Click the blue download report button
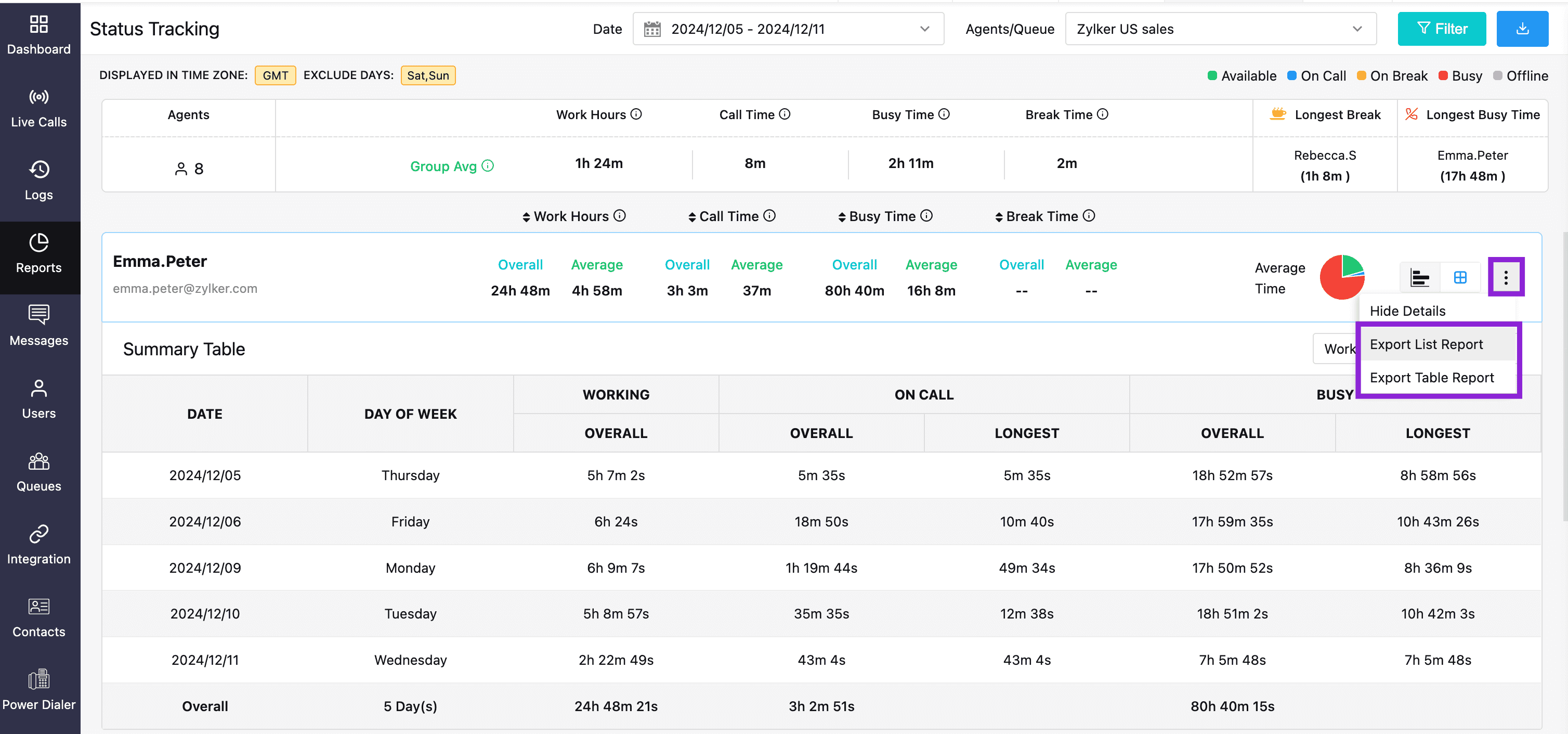 pos(1521,29)
